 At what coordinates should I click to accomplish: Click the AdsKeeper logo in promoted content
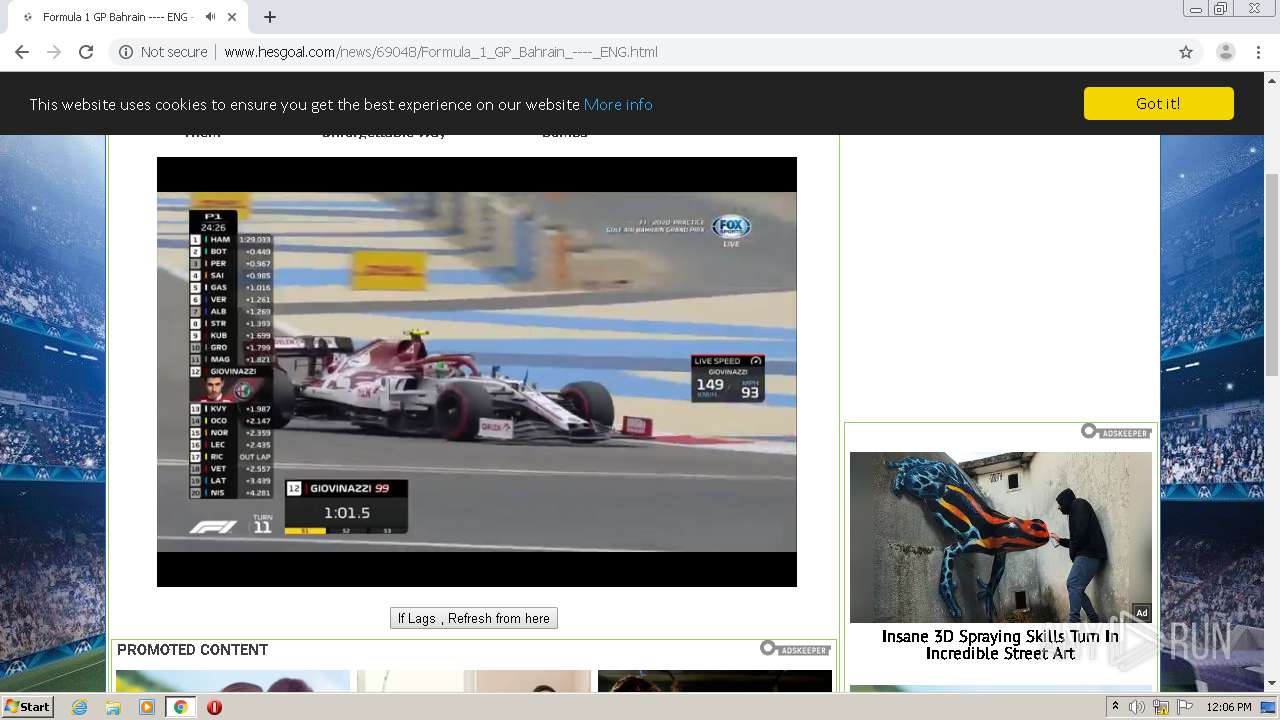coord(795,649)
